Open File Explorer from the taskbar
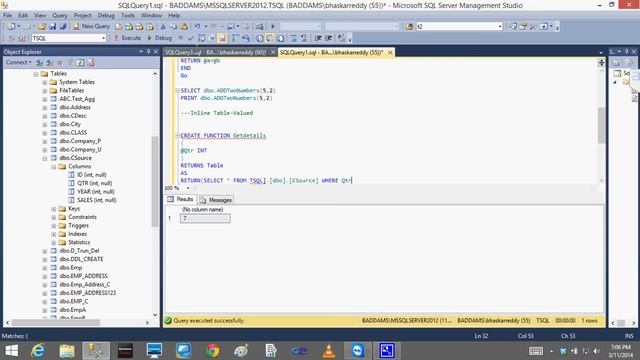Screen dimensions: 640x360 coord(67,351)
